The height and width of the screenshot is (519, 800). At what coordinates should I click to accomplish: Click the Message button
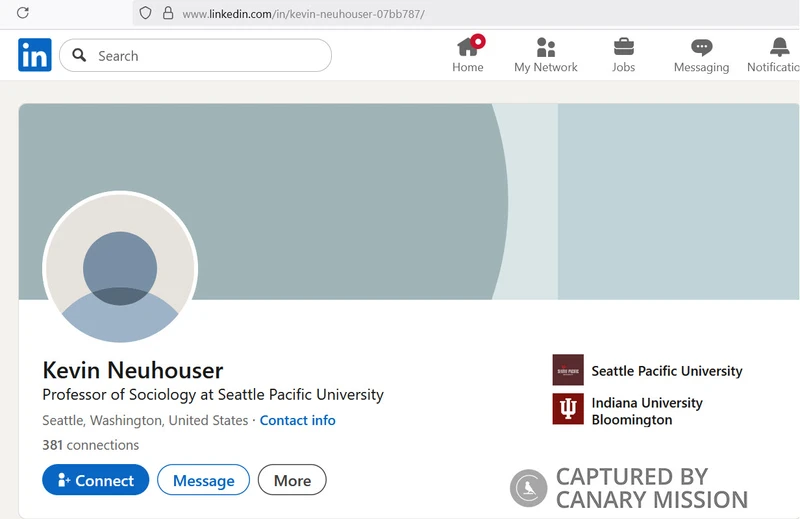click(x=204, y=480)
